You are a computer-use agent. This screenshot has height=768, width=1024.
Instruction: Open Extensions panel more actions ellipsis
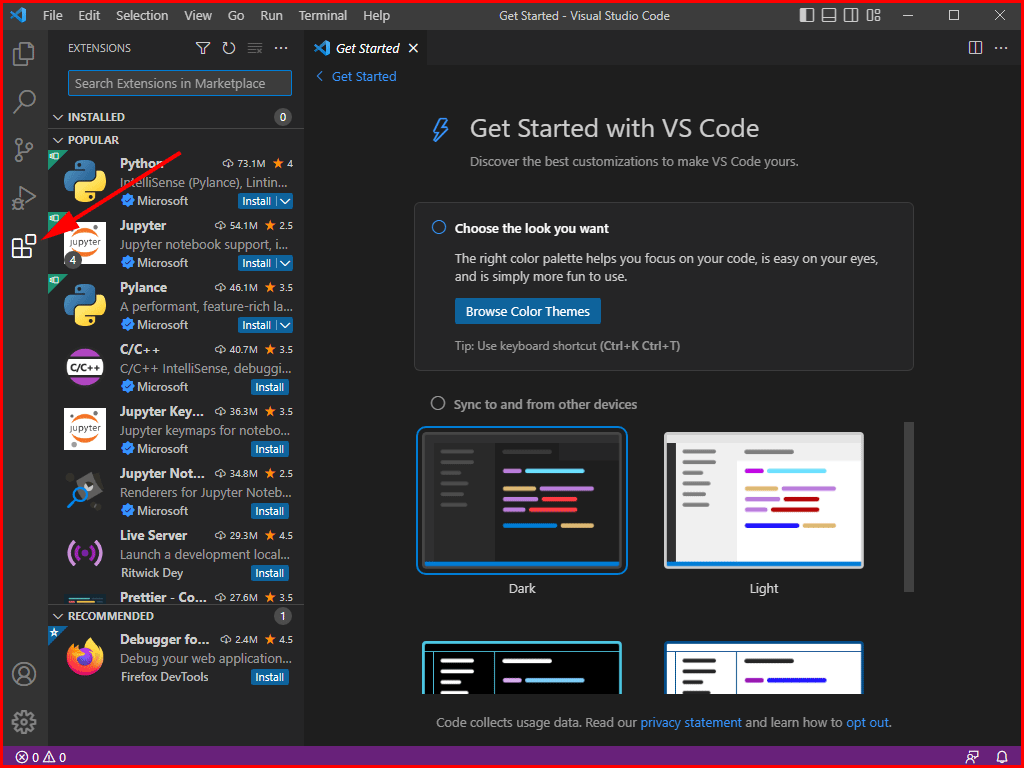281,48
